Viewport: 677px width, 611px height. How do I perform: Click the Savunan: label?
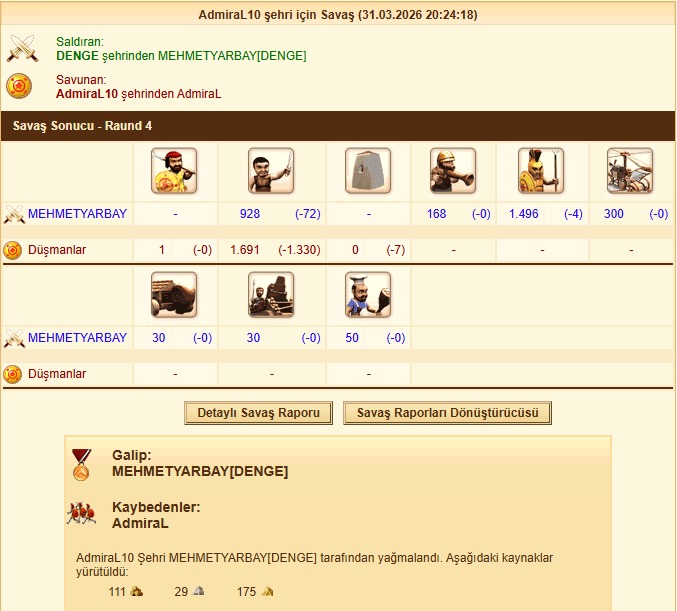[x=81, y=79]
